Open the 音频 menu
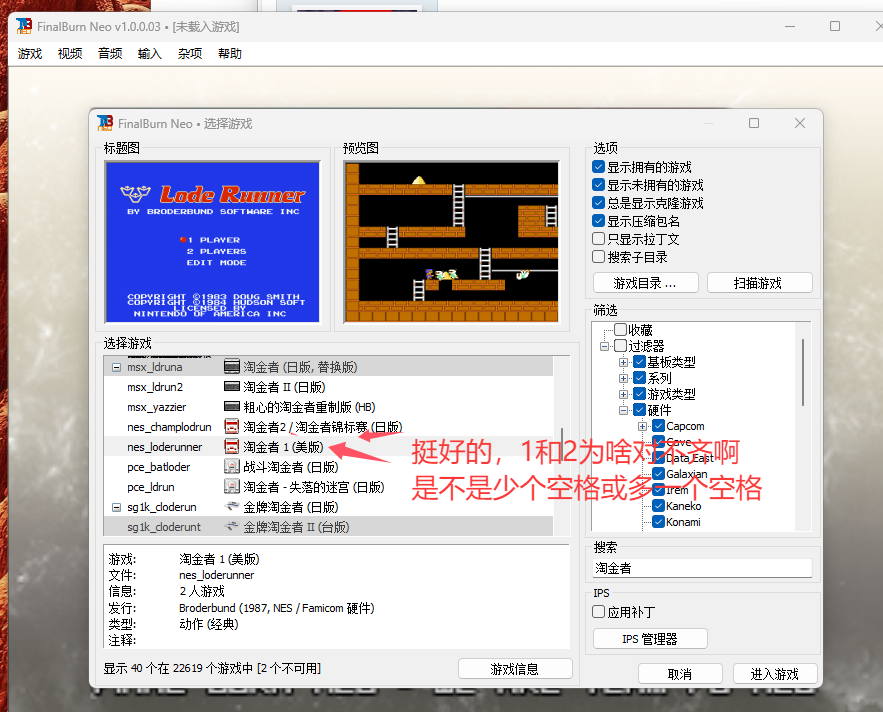This screenshot has height=712, width=883. 110,54
